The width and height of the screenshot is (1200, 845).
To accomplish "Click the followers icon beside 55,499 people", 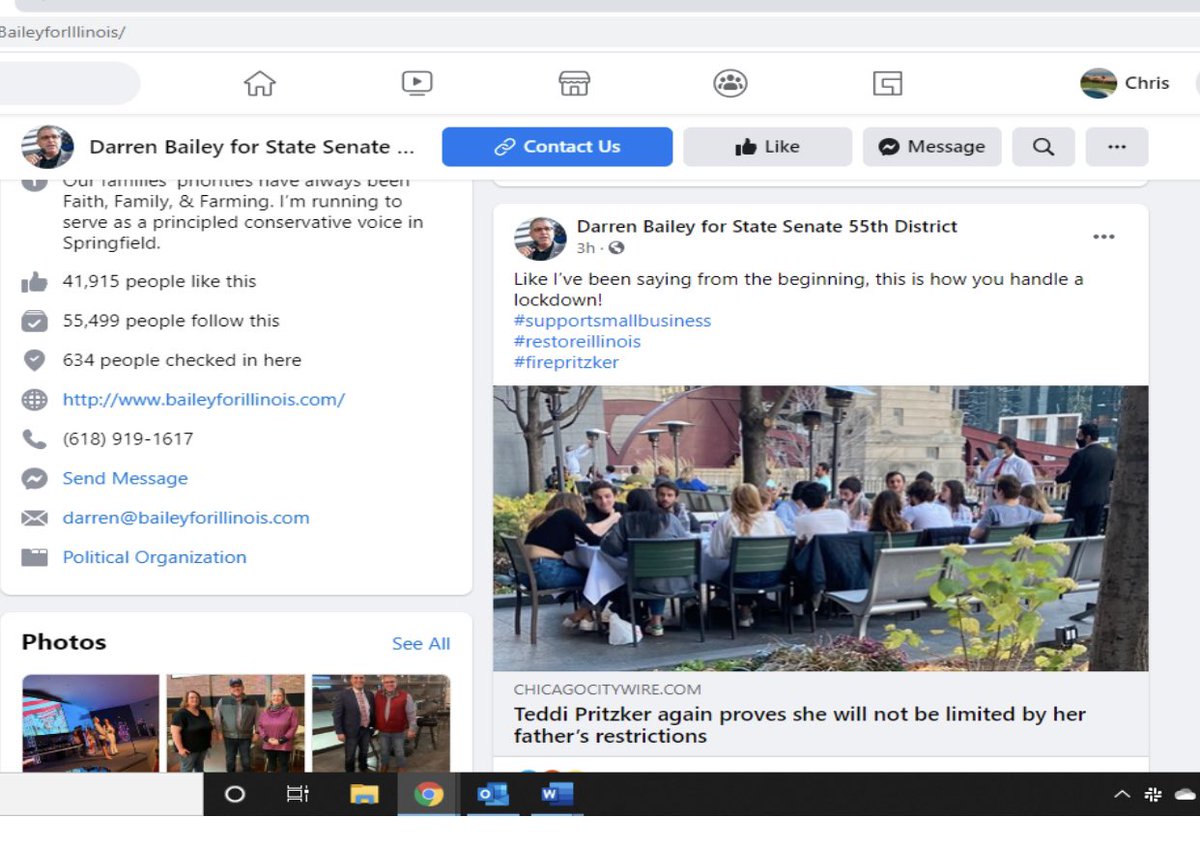I will (34, 321).
